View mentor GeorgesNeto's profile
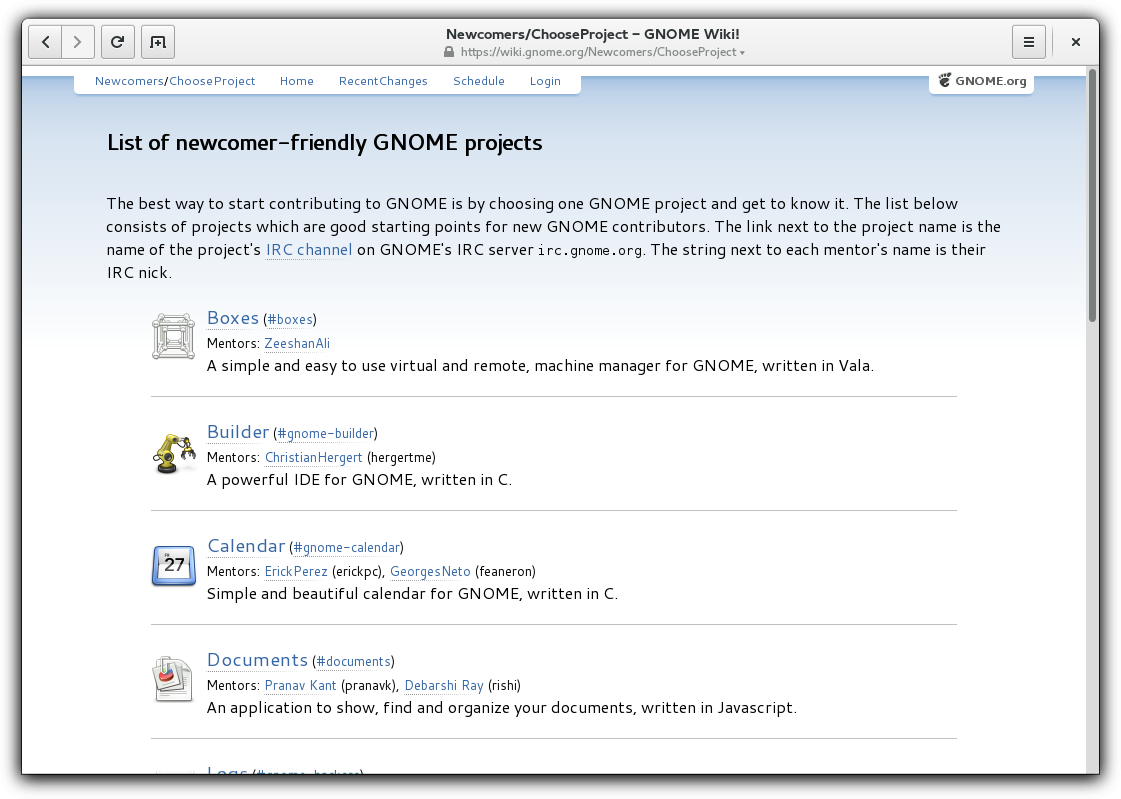The height and width of the screenshot is (799, 1121). point(430,571)
